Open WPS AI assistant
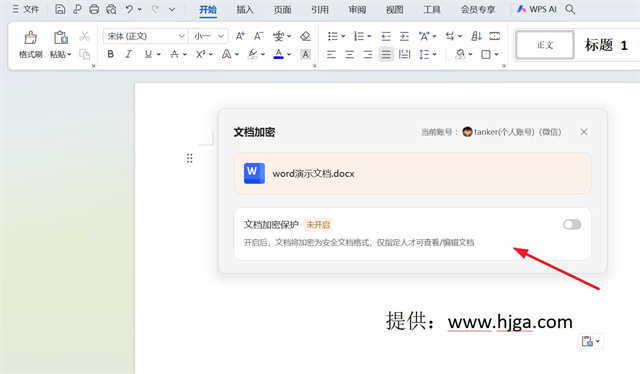 click(536, 9)
